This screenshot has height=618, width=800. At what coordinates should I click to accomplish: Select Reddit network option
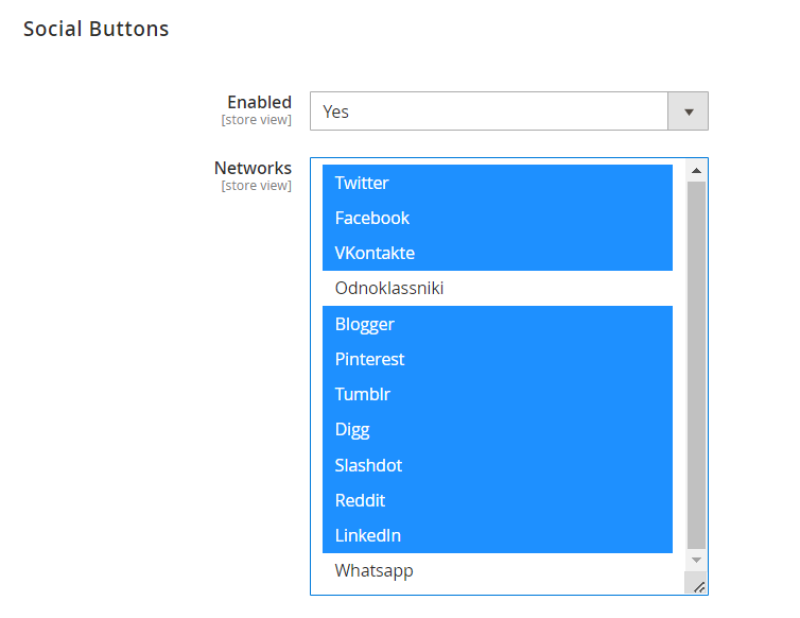[497, 501]
